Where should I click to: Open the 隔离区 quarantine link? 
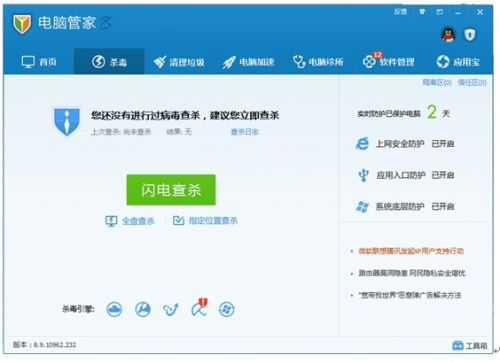437,82
